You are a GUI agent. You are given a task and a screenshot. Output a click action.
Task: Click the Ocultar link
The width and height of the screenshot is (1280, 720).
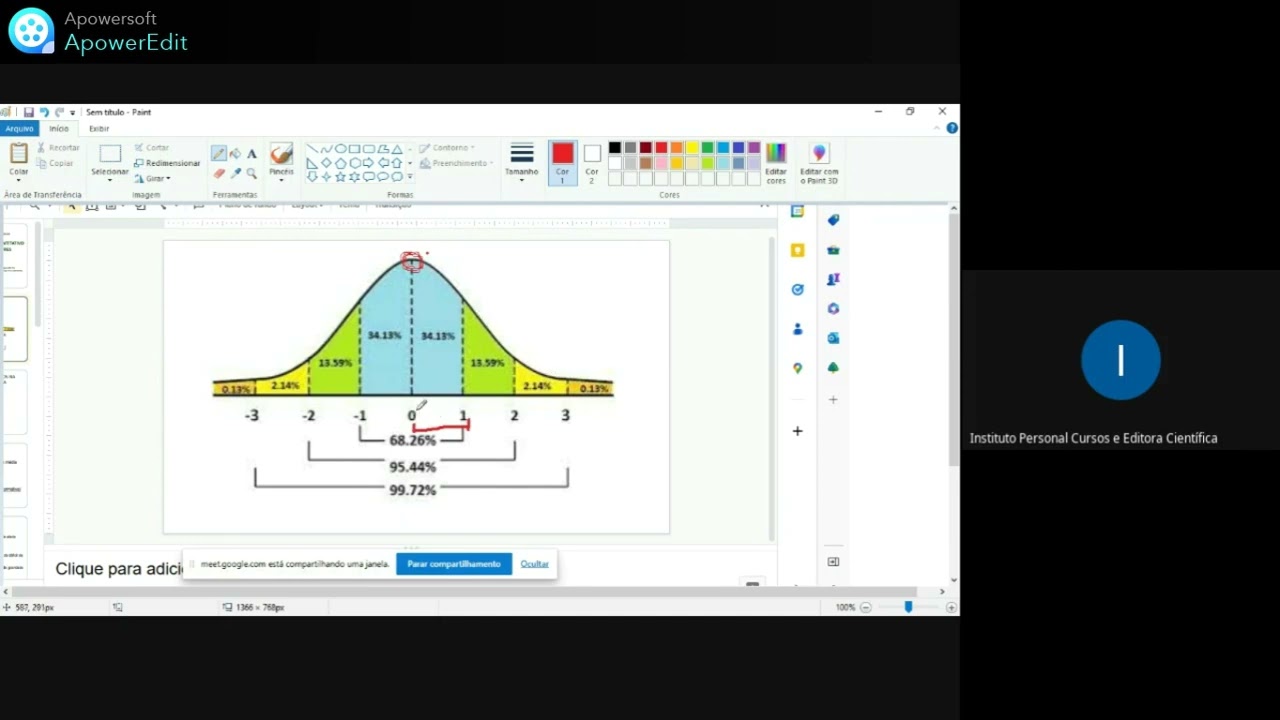(x=534, y=564)
